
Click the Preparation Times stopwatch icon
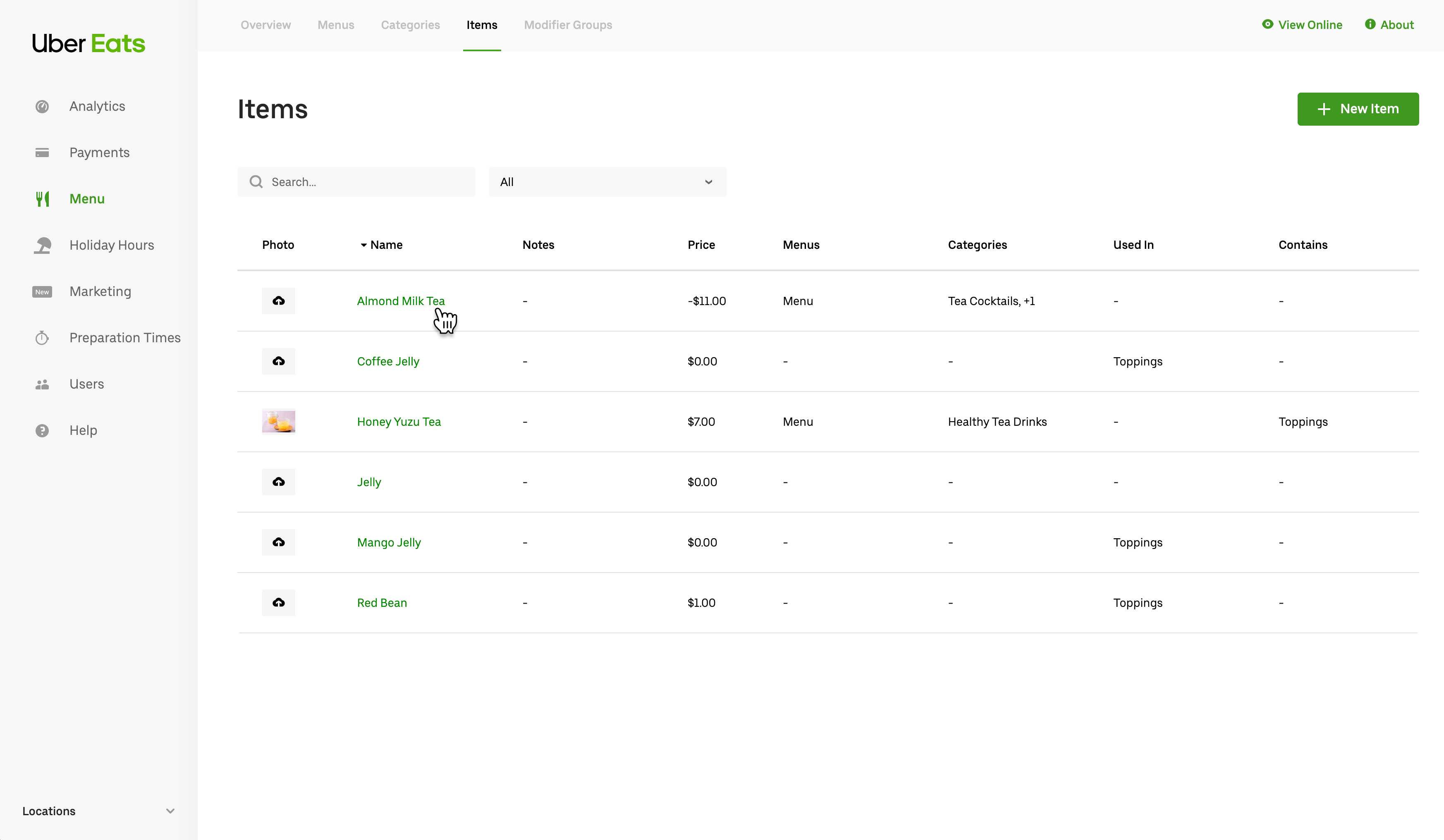click(x=42, y=338)
